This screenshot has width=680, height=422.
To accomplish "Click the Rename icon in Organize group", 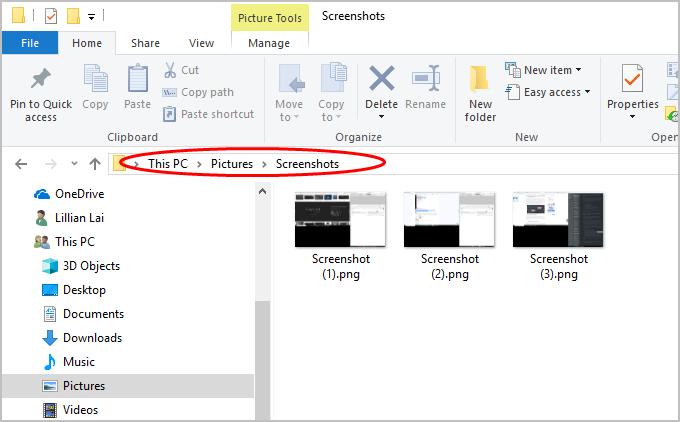I will [426, 79].
